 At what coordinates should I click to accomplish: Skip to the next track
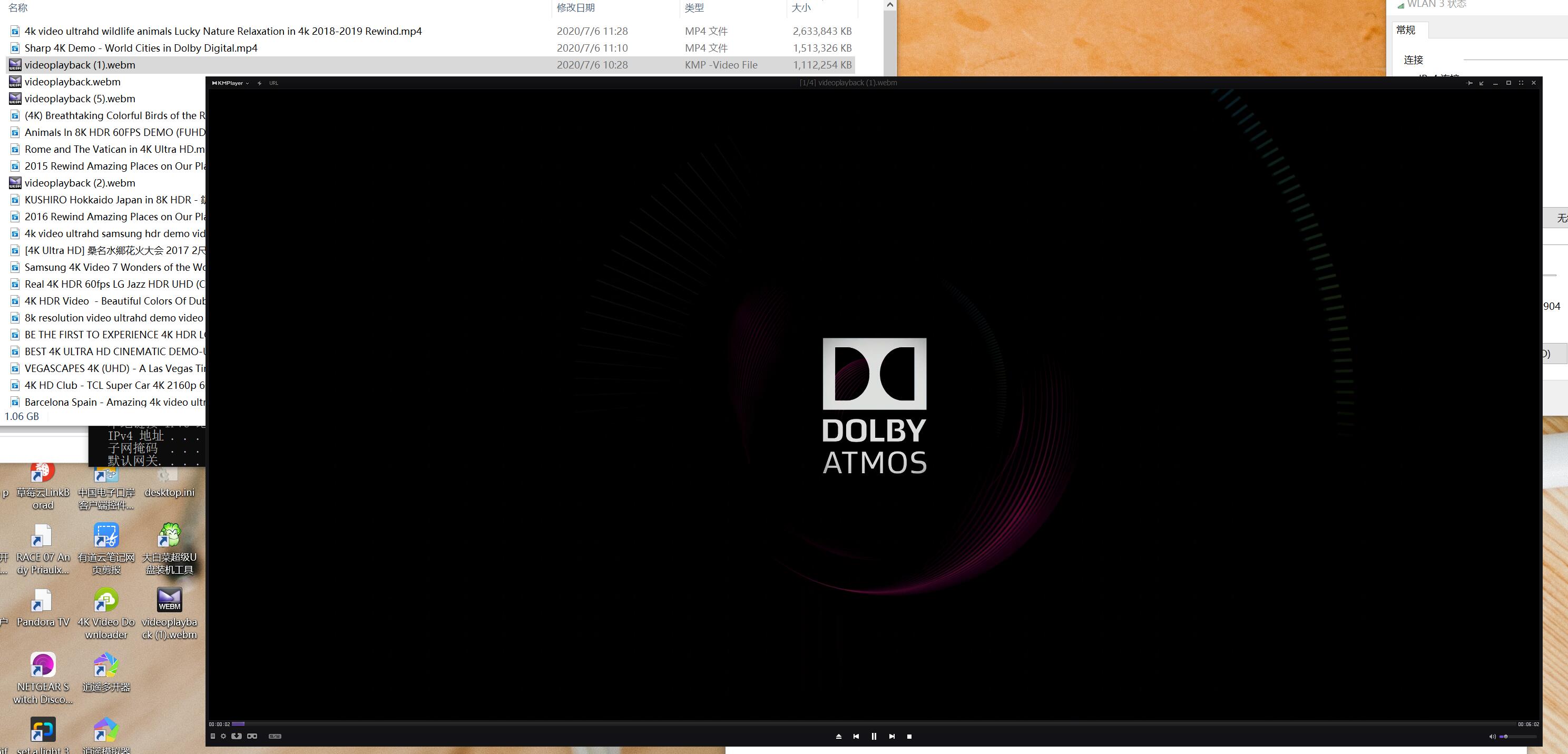coord(891,737)
